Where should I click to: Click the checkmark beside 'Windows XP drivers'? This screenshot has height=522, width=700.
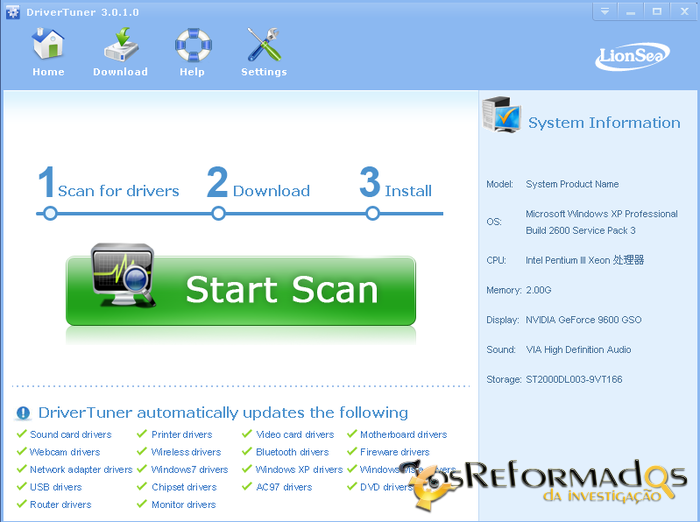coord(247,468)
